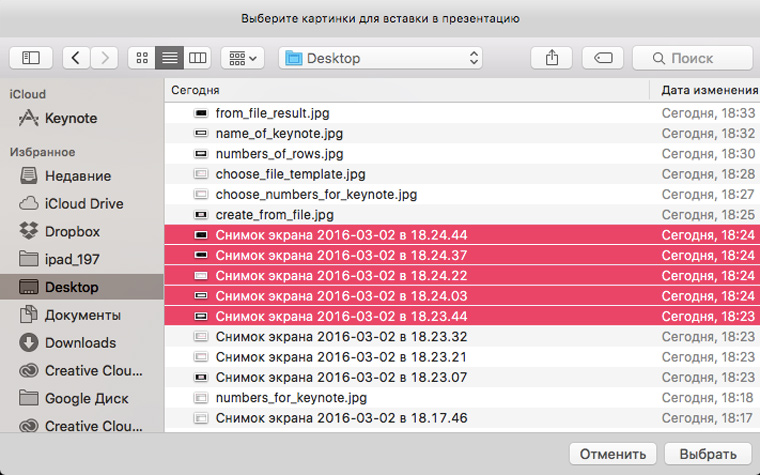Image resolution: width=760 pixels, height=475 pixels.
Task: Click the Share toolbar icon
Action: 552,58
